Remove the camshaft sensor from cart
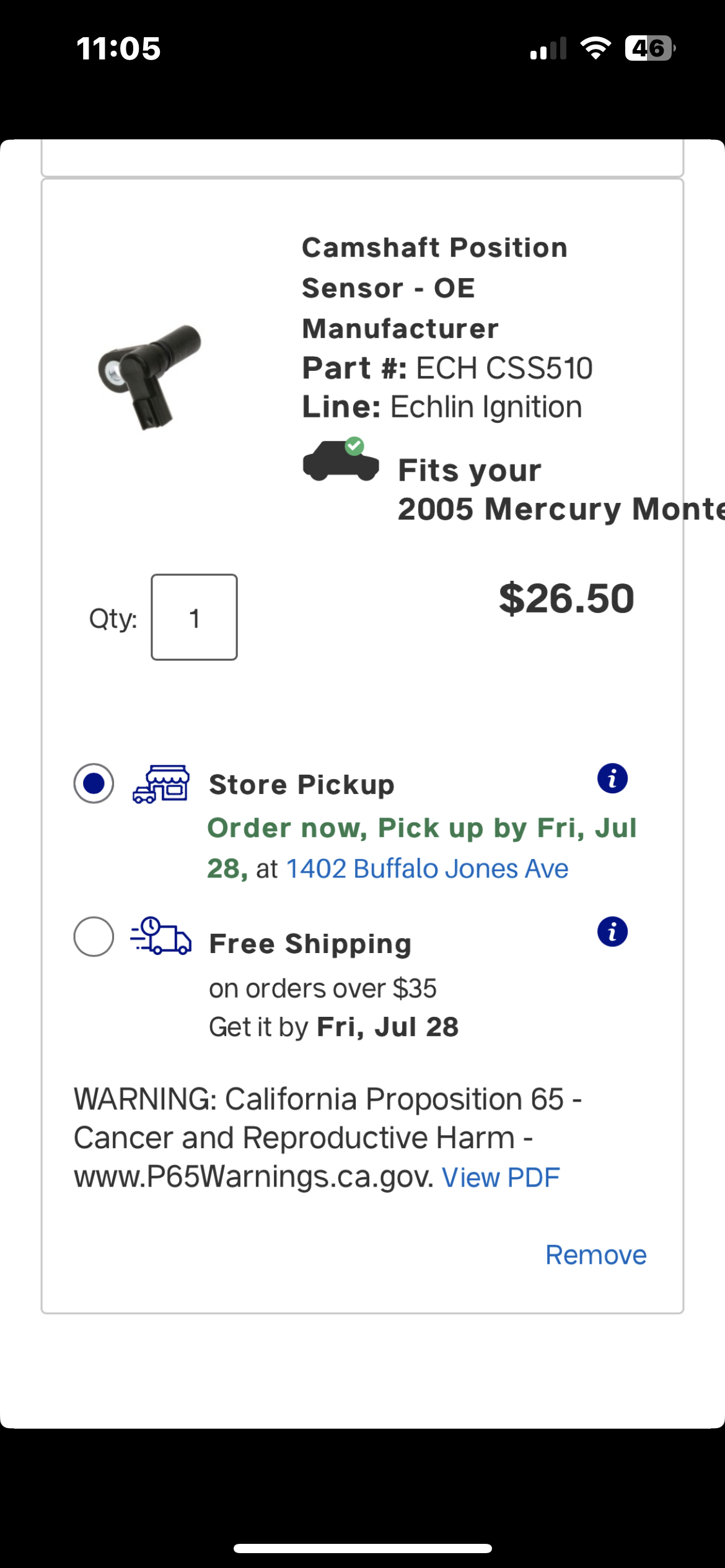The height and width of the screenshot is (1568, 725). [x=595, y=1255]
